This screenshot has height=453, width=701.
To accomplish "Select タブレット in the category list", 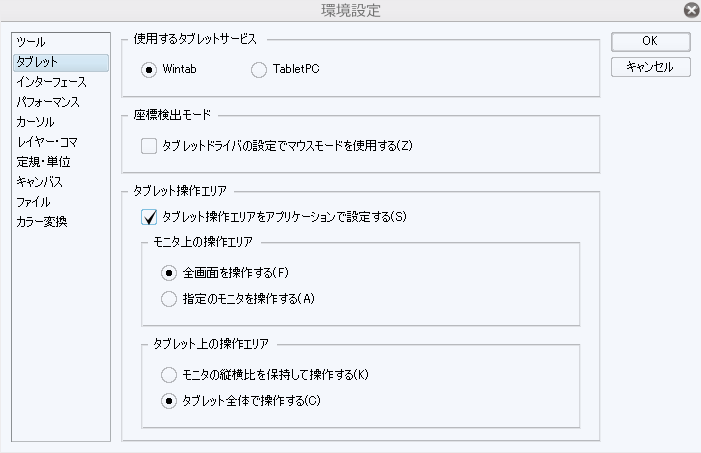I will tap(37, 62).
